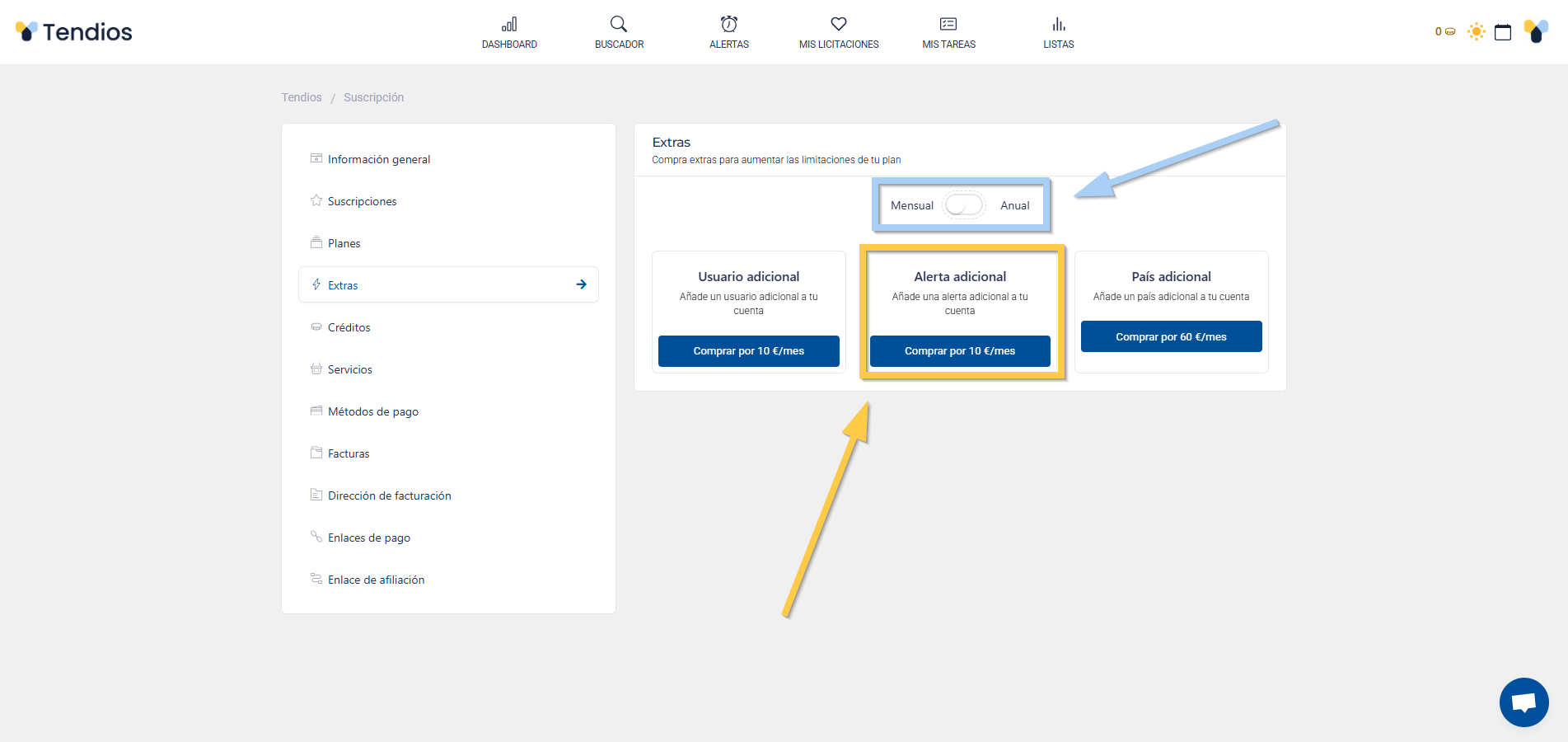
Task: Go to Tendios breadcrumb link
Action: (x=302, y=97)
